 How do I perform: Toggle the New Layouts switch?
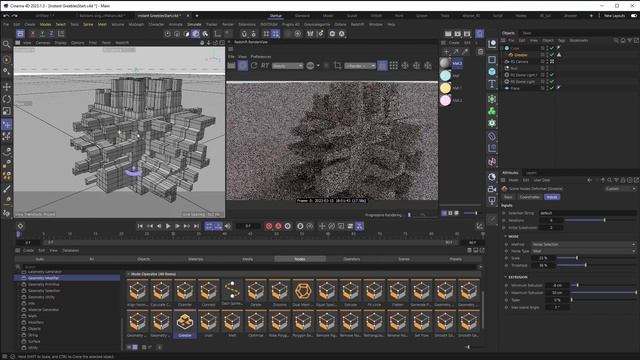click(634, 16)
